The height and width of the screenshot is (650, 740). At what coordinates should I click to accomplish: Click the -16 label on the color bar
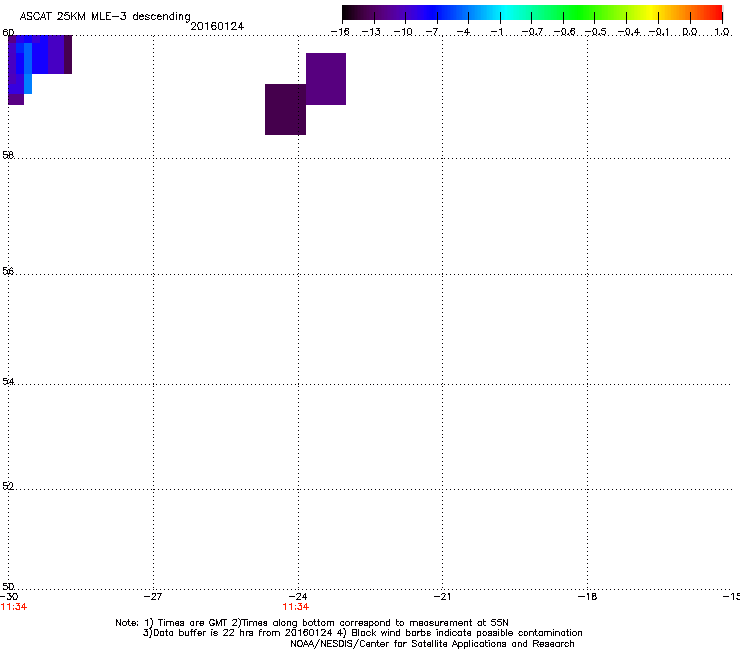340,32
